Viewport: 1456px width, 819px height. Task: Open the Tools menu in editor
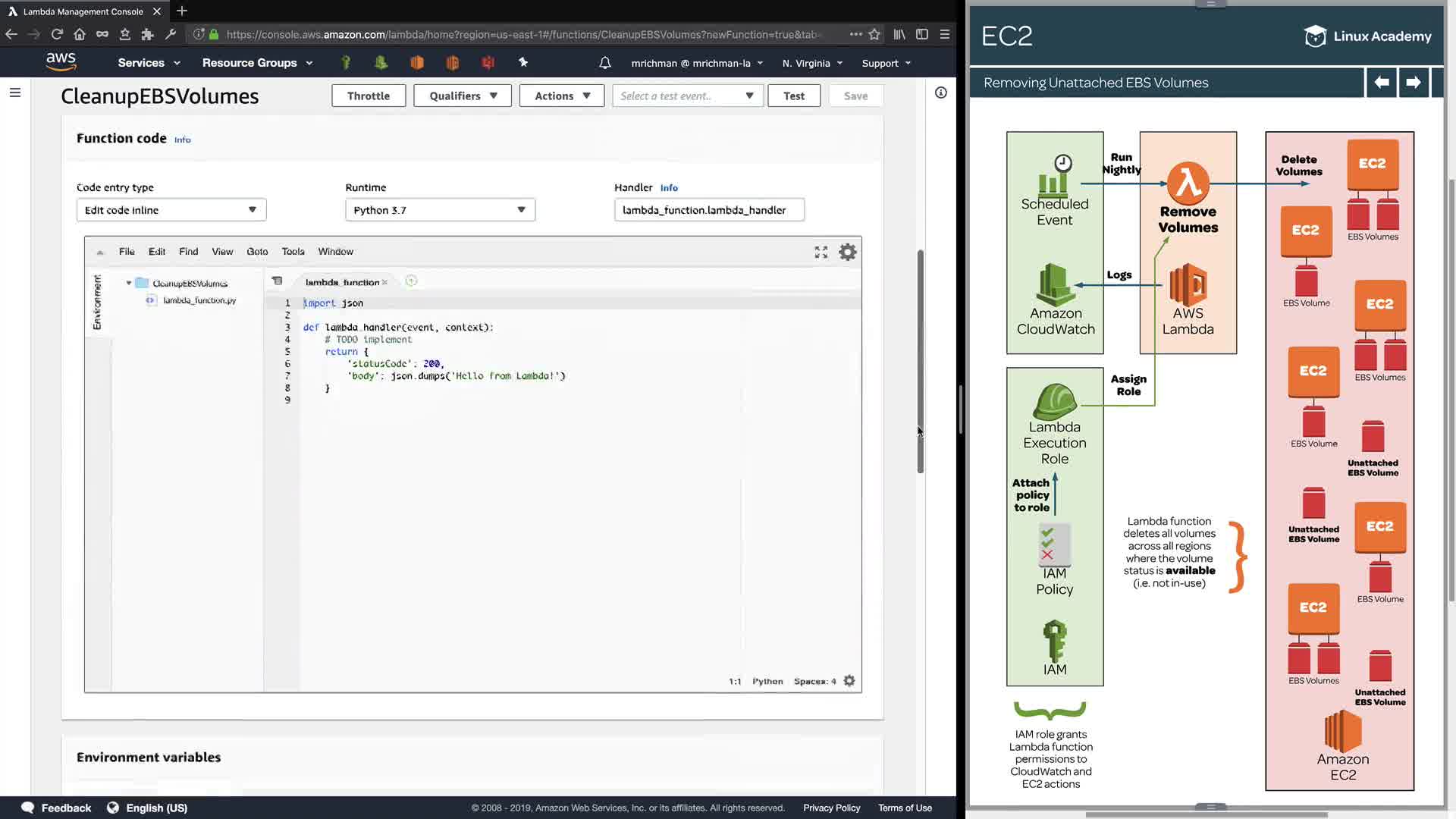pos(293,252)
